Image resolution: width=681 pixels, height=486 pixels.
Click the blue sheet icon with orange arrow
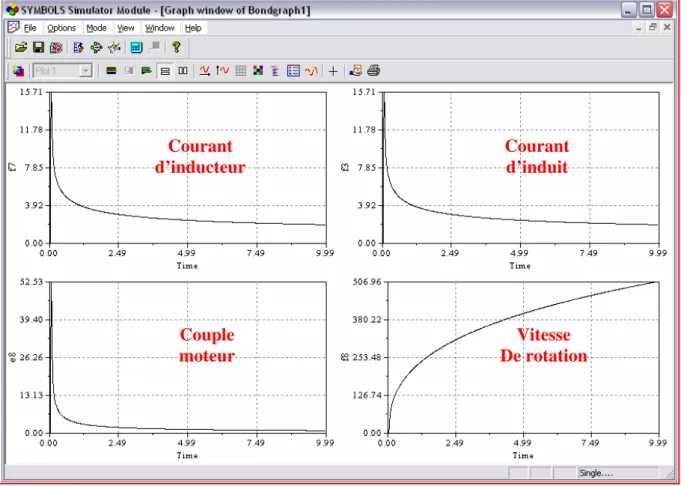click(79, 47)
